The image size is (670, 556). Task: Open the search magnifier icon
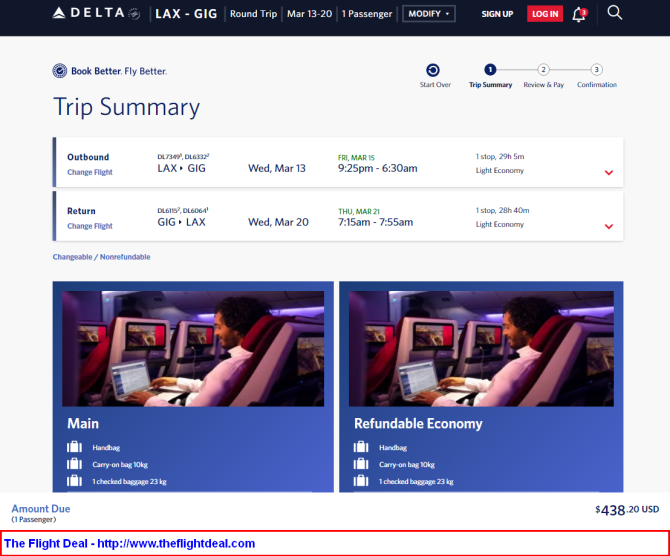click(x=614, y=13)
